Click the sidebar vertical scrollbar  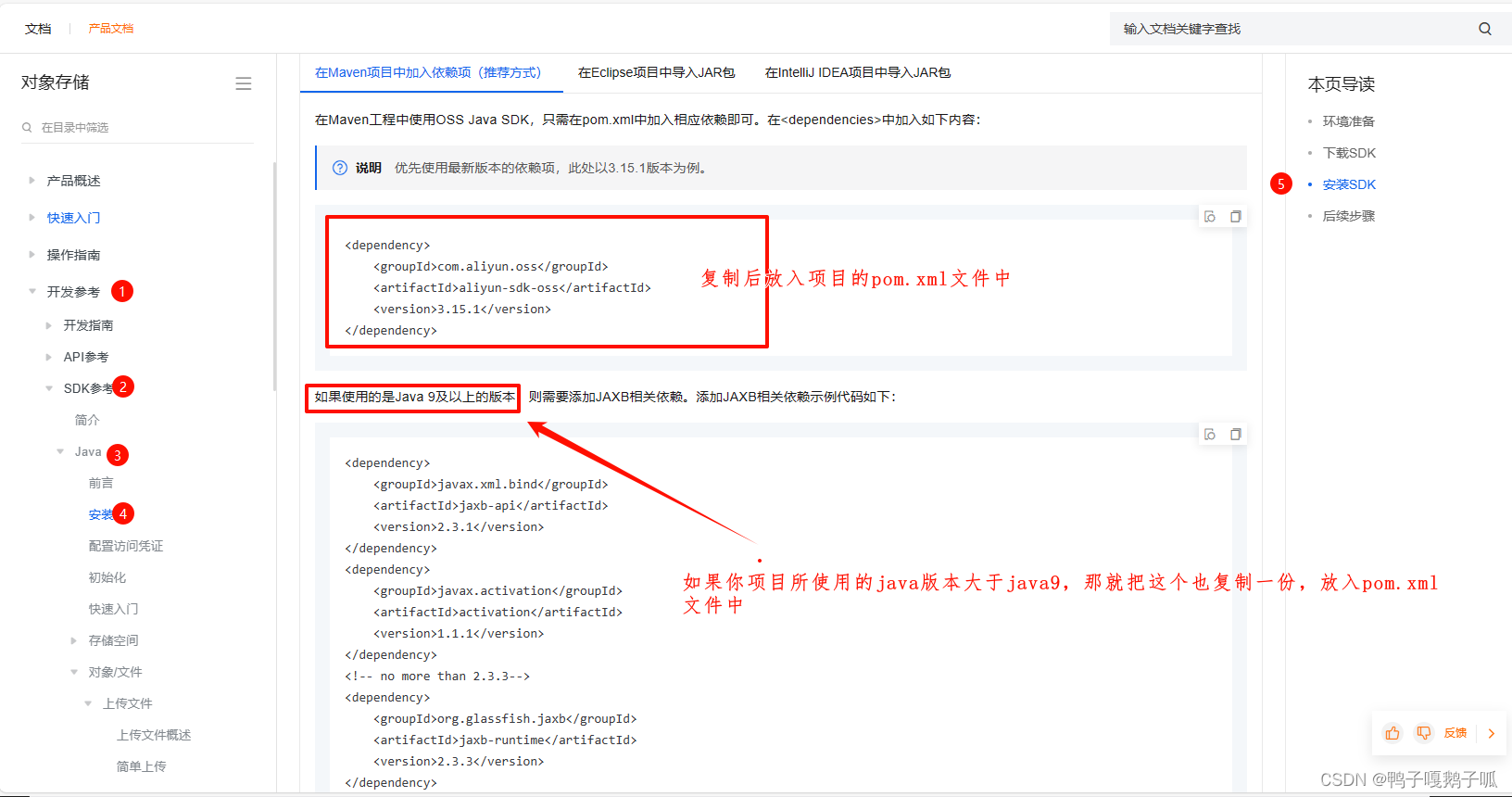point(274,276)
